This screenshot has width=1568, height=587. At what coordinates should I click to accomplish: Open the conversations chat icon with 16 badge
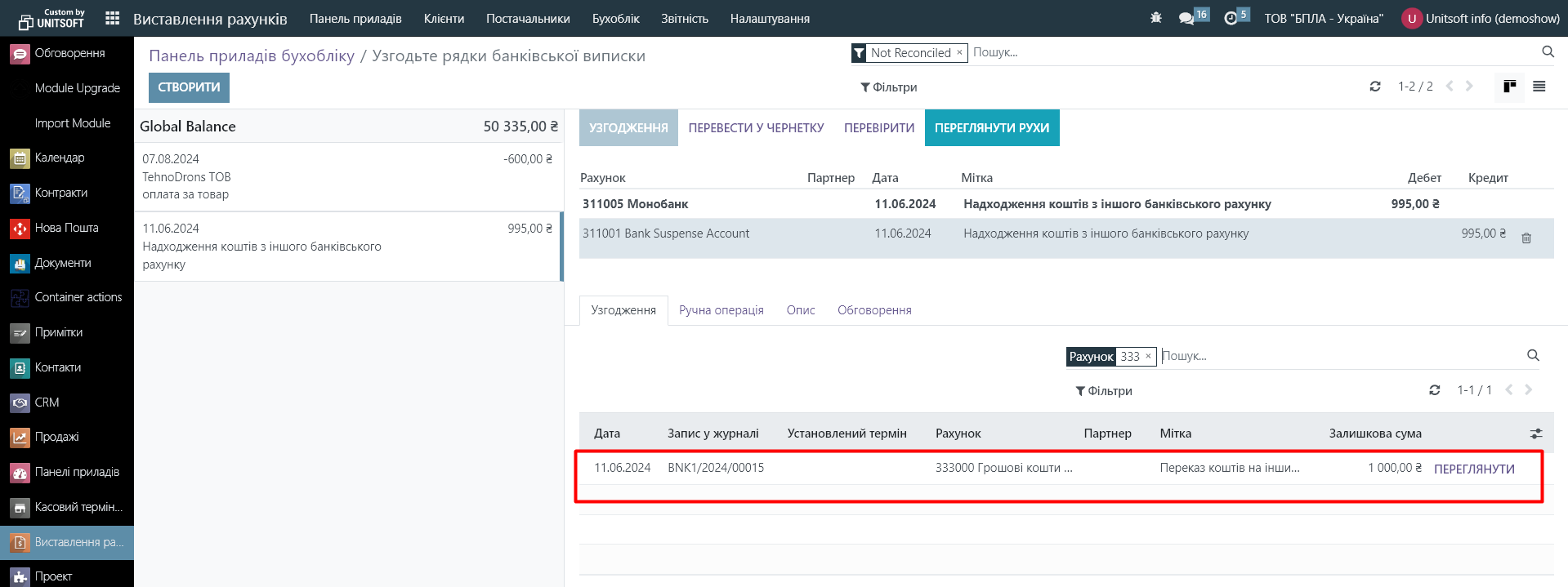click(1186, 18)
